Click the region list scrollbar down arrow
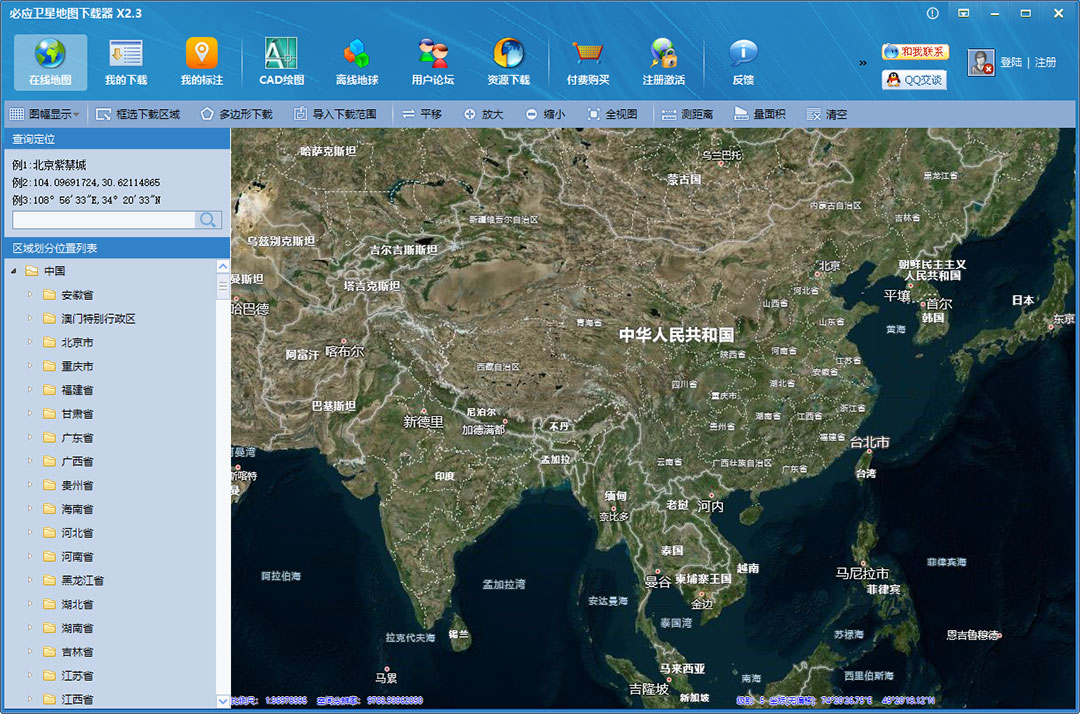Image resolution: width=1080 pixels, height=714 pixels. [223, 701]
